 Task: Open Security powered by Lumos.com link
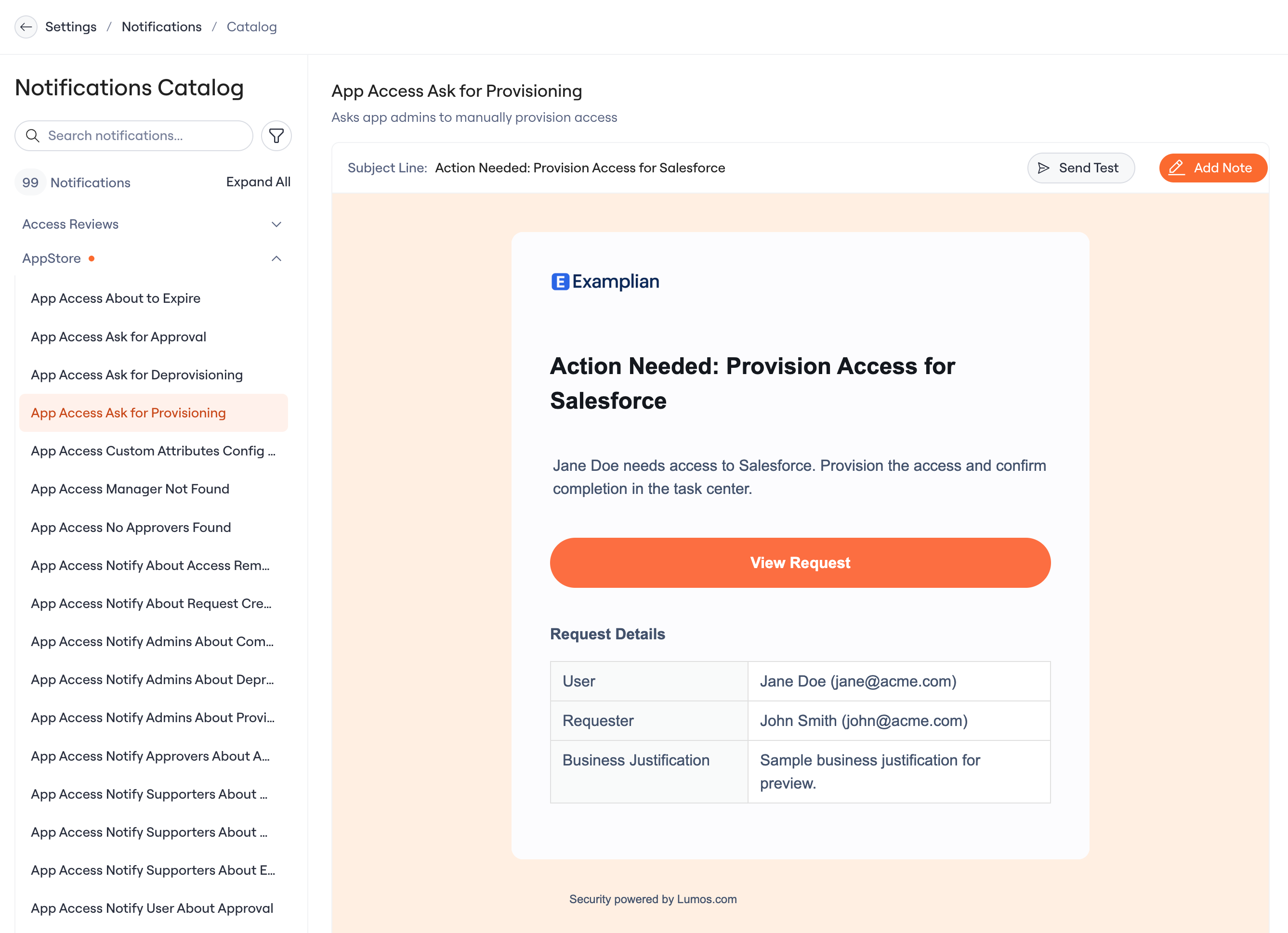tap(653, 899)
